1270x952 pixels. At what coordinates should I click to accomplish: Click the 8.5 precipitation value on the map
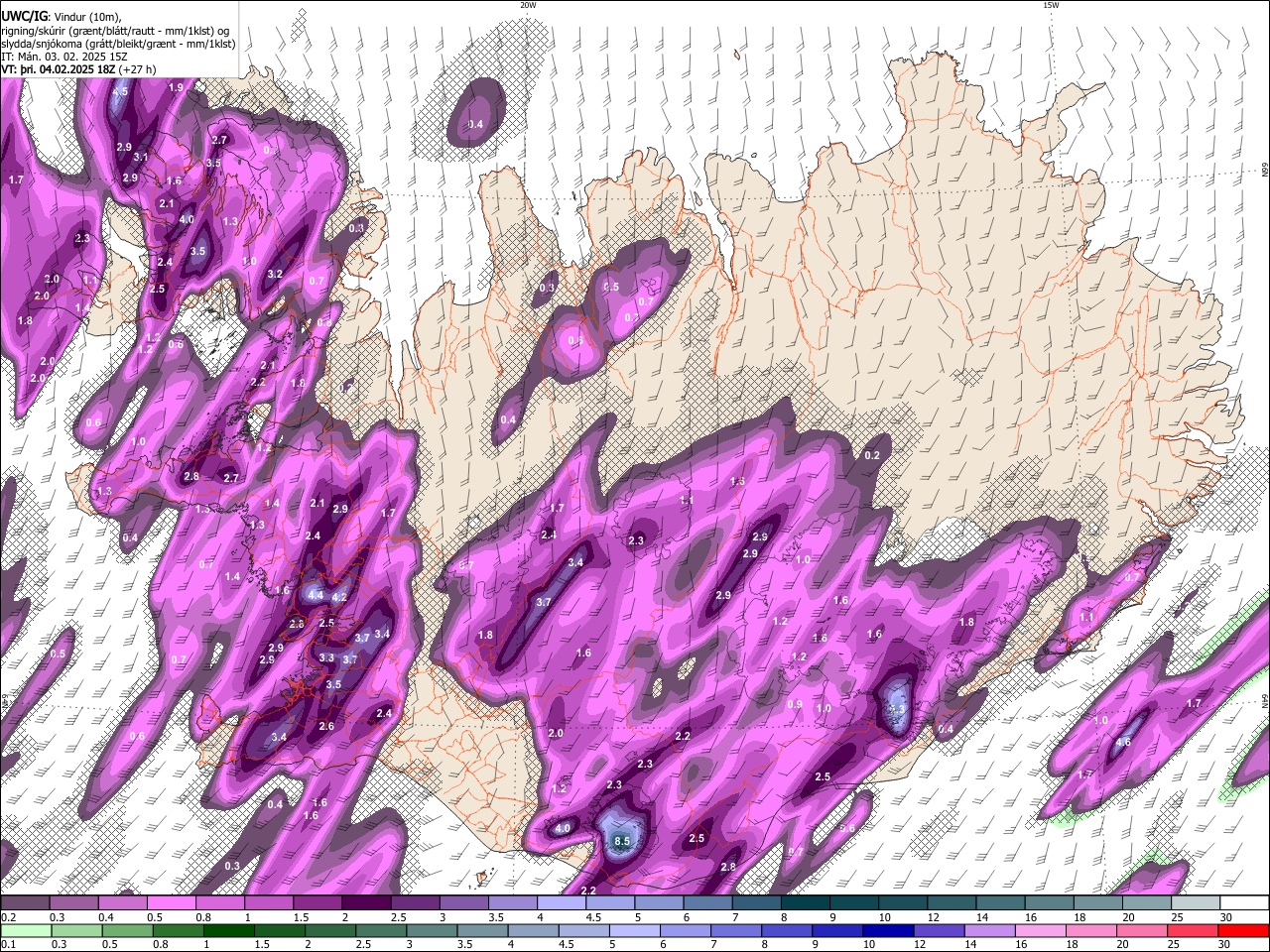pos(622,842)
